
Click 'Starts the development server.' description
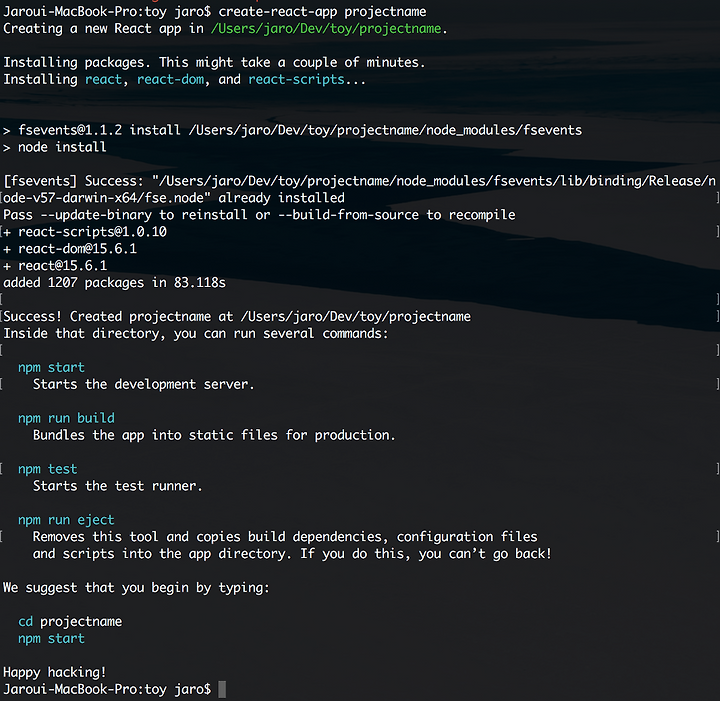(144, 384)
